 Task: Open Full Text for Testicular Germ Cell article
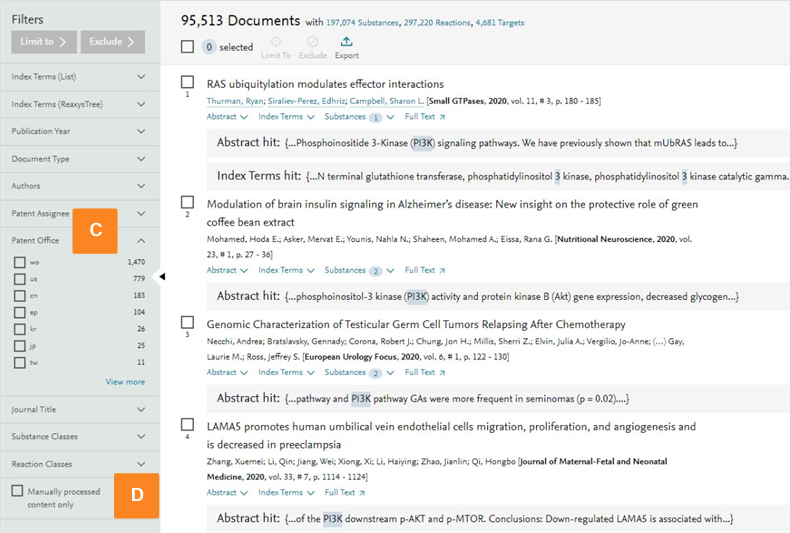(x=425, y=372)
